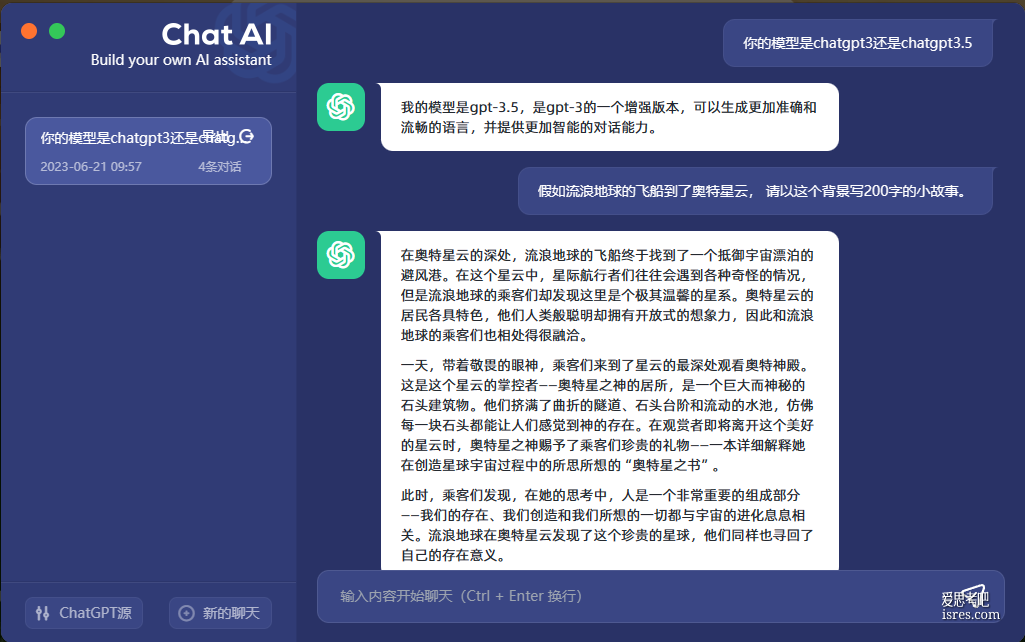The image size is (1025, 642).
Task: Click the story paragraph starting 一天，带着敬畏的眼神
Action: click(607, 415)
